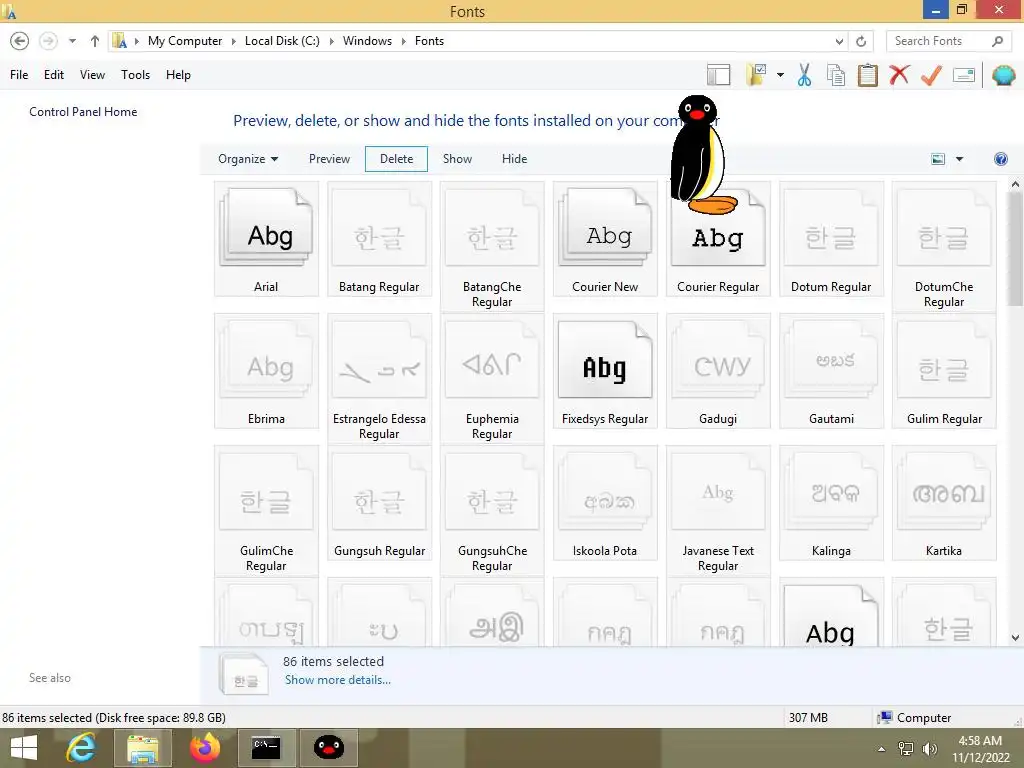Screen dimensions: 1024x768
Task: Click the folder options toolbar icon
Action: pos(756,75)
